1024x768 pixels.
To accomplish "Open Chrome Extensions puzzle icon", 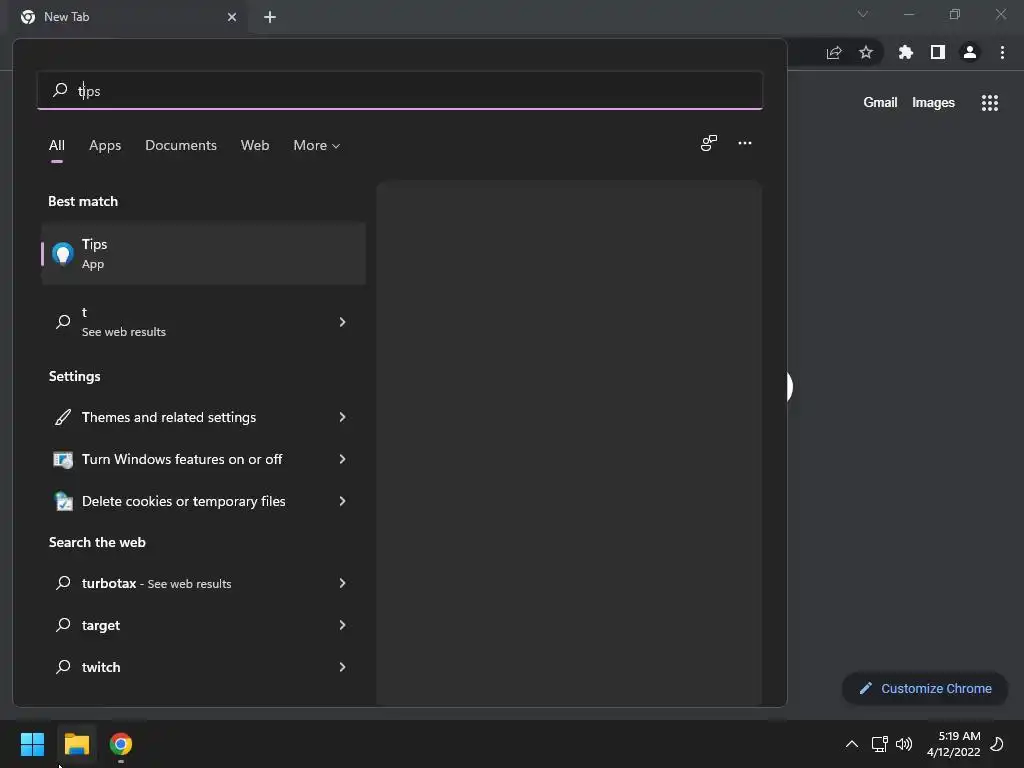I will click(906, 52).
